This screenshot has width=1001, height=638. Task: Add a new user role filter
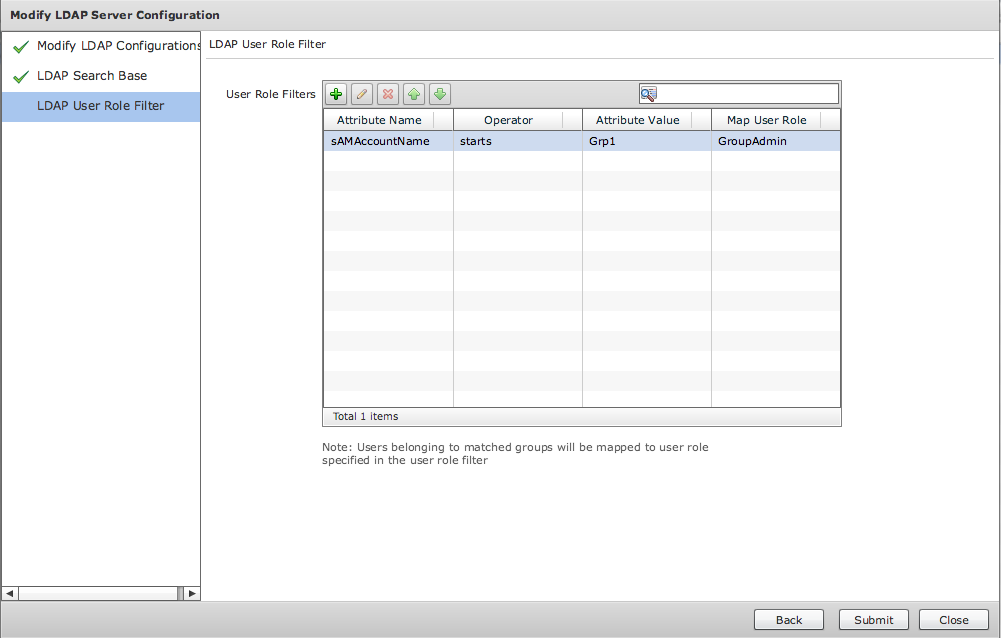(336, 95)
